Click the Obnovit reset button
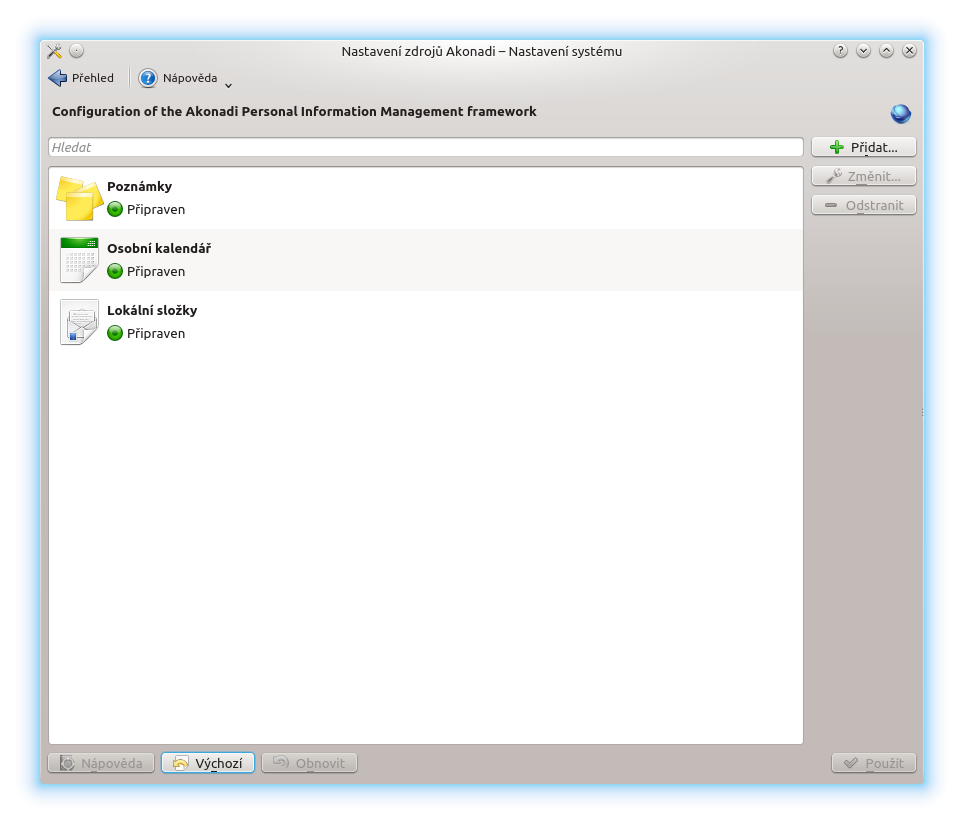964x824 pixels. [x=308, y=764]
